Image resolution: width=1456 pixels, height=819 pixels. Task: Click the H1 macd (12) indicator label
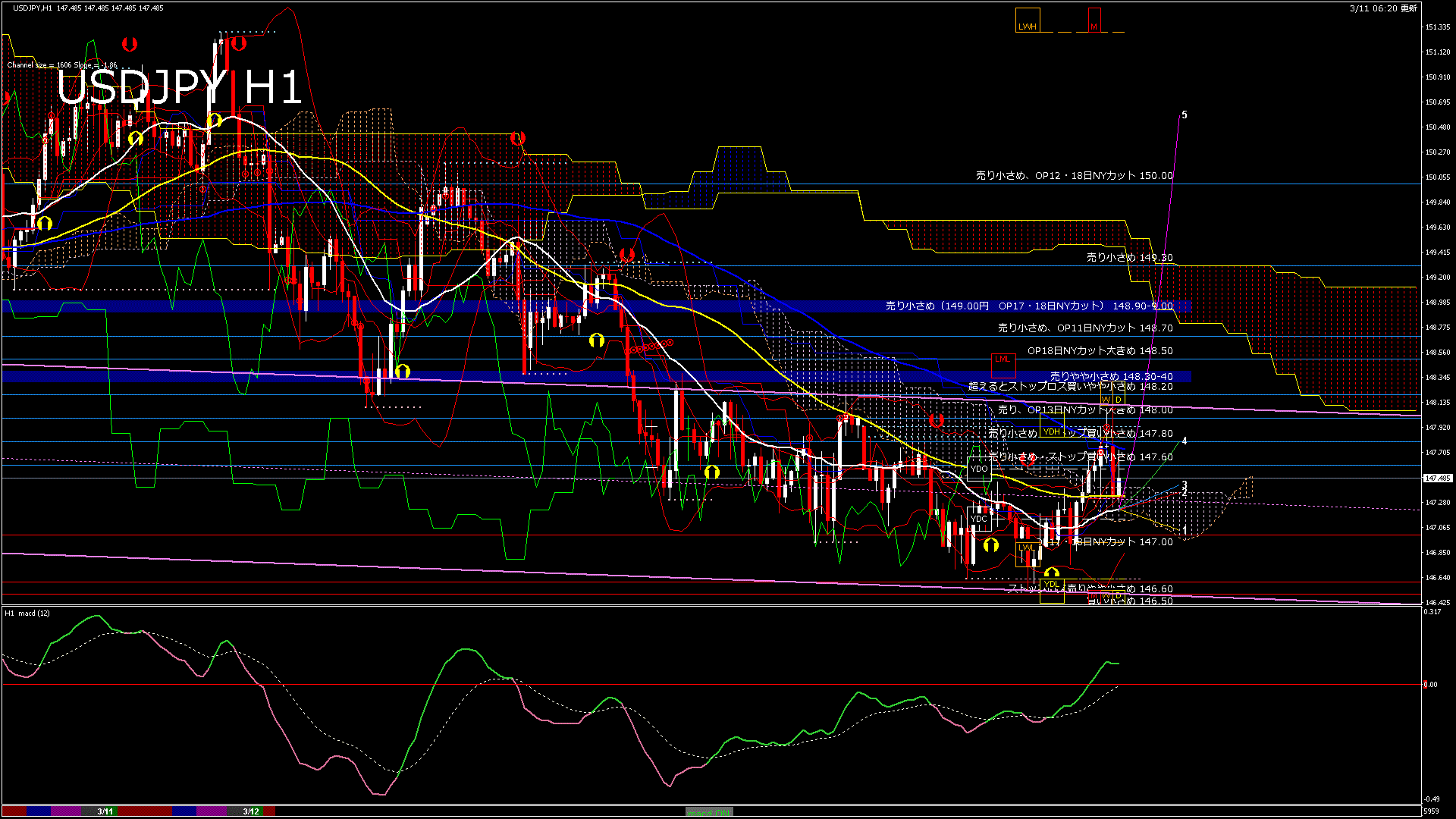pyautogui.click(x=27, y=613)
